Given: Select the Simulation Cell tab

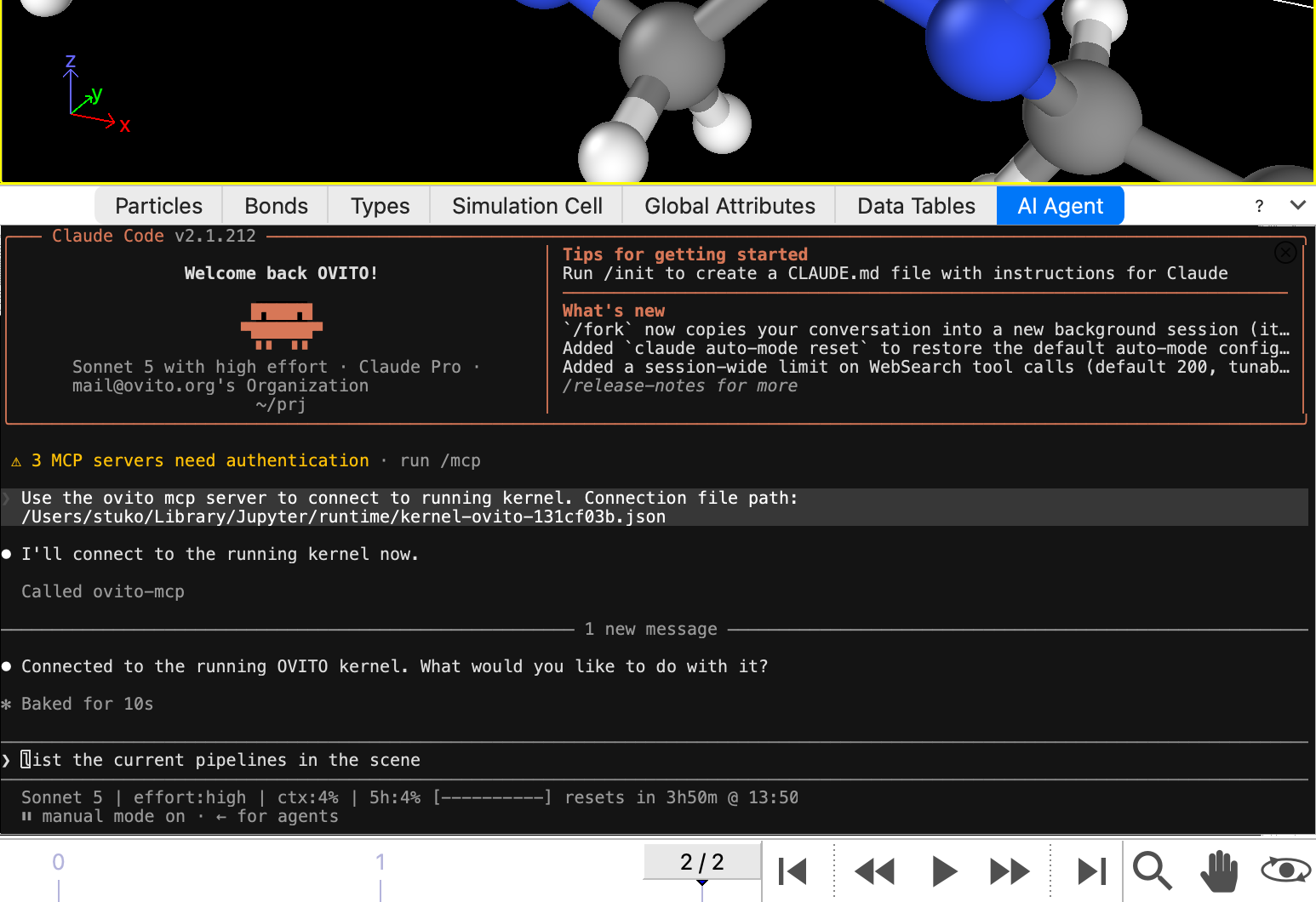Looking at the screenshot, I should pyautogui.click(x=527, y=206).
